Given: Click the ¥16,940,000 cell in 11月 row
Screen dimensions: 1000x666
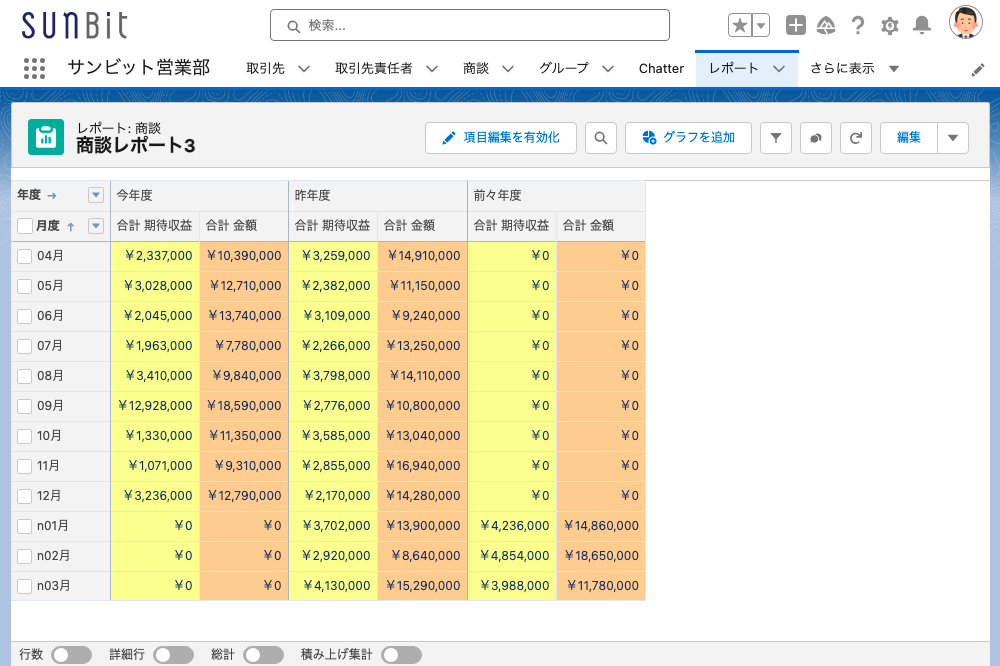Looking at the screenshot, I should pyautogui.click(x=423, y=466).
